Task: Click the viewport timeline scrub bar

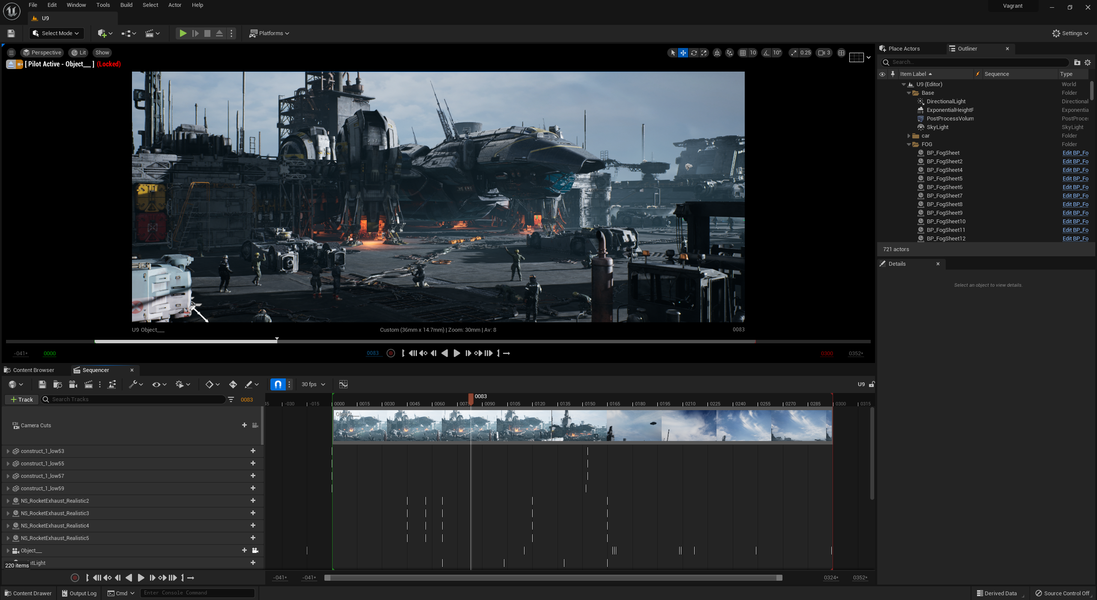Action: [438, 341]
